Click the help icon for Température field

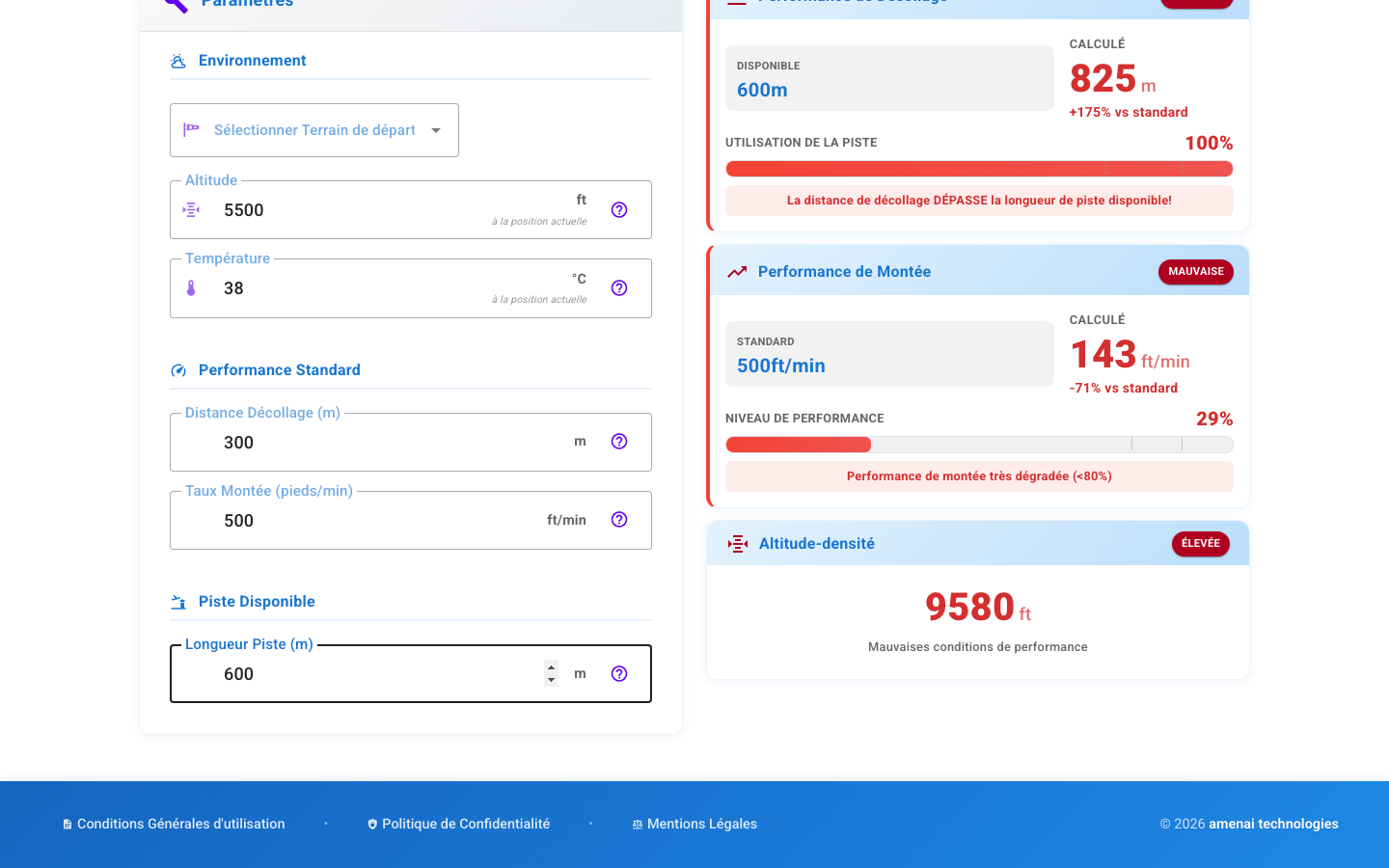(619, 288)
